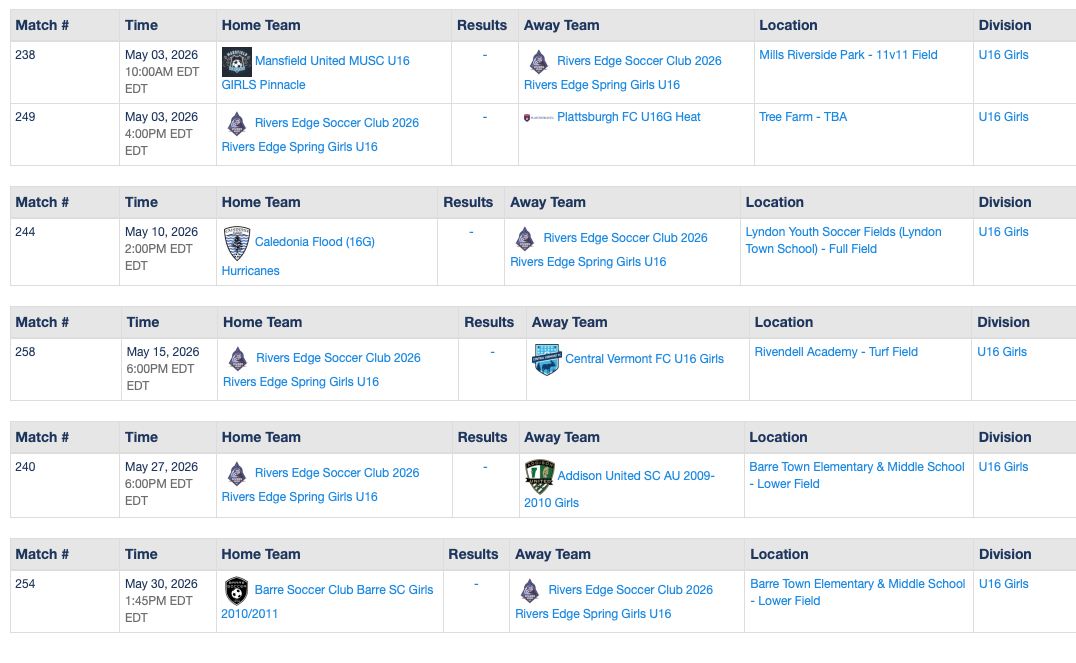Open Barre SC Girls 2010/2011 team link
Image resolution: width=1076 pixels, height=663 pixels.
pyautogui.click(x=343, y=590)
